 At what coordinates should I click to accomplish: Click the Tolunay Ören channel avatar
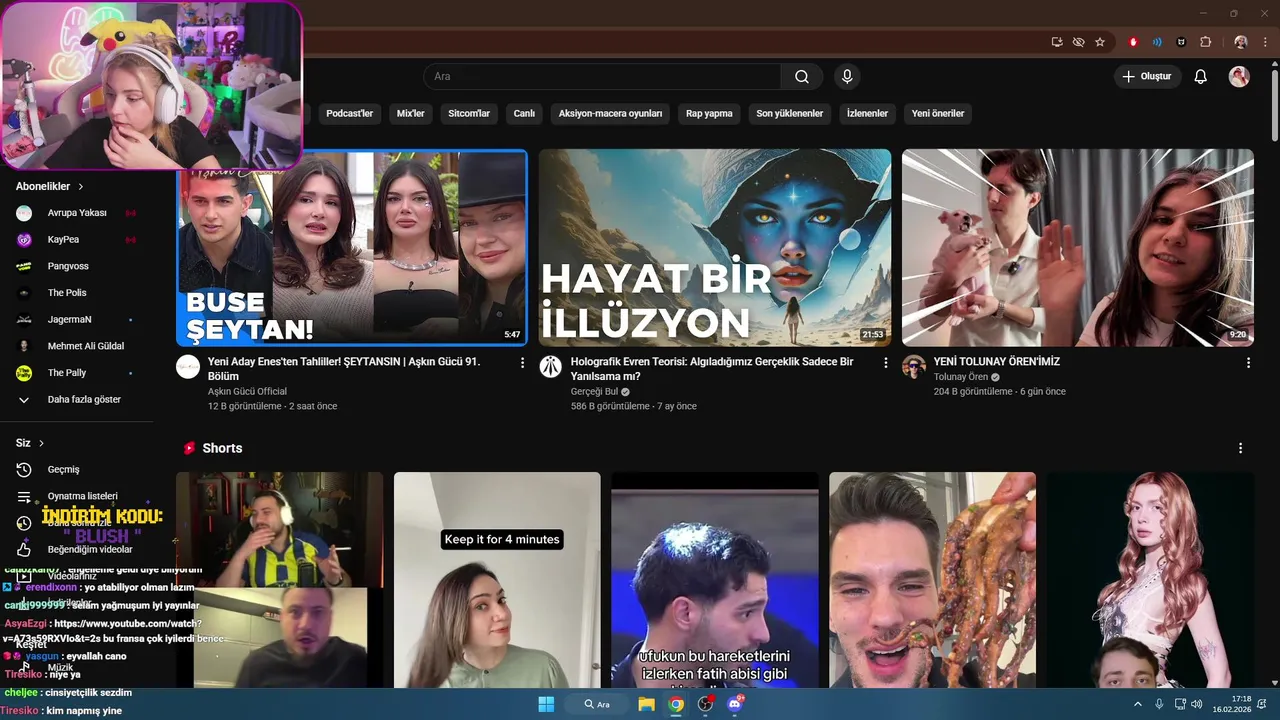tap(914, 367)
